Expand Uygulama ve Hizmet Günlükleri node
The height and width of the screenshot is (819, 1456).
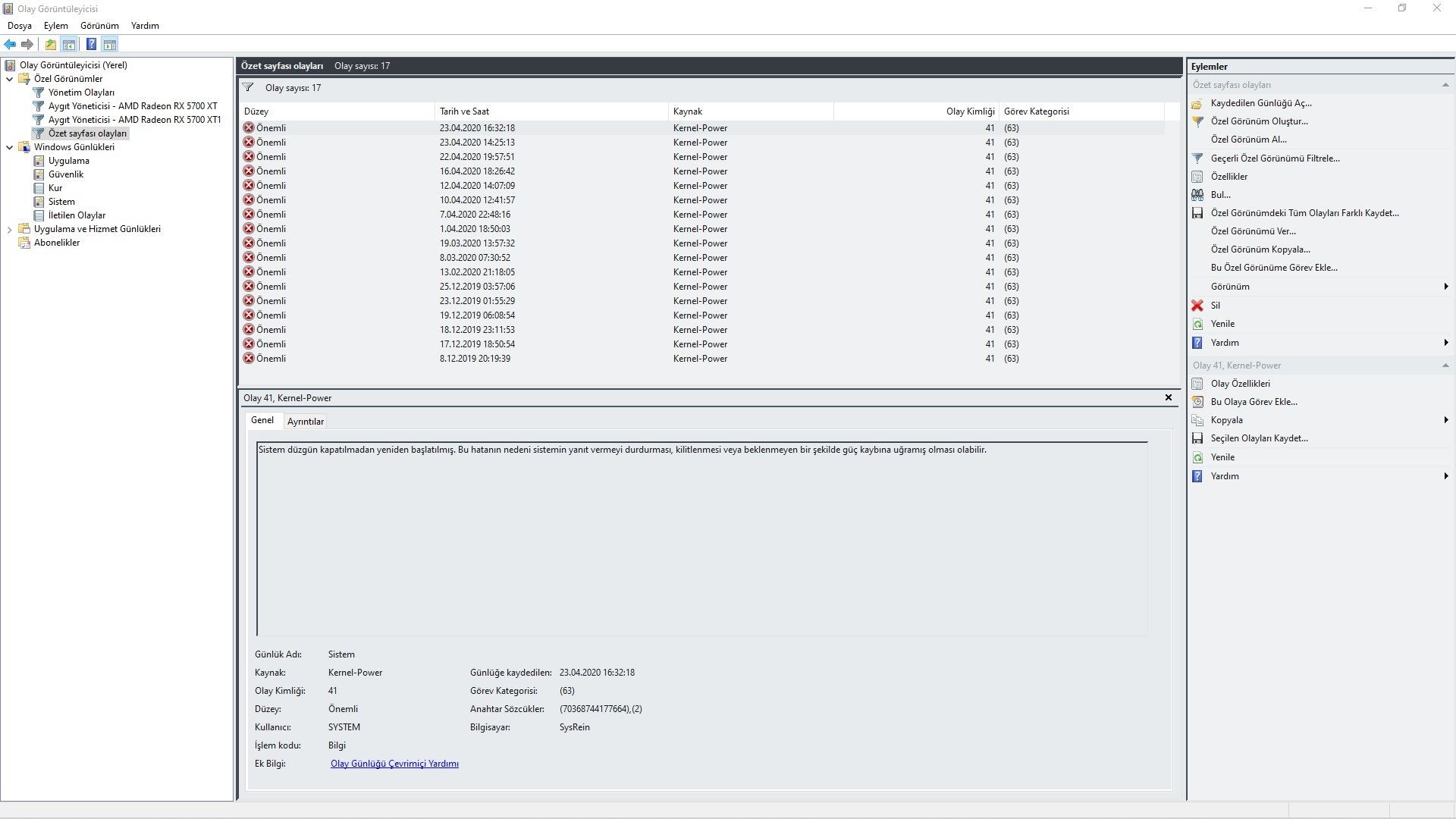tap(10, 229)
